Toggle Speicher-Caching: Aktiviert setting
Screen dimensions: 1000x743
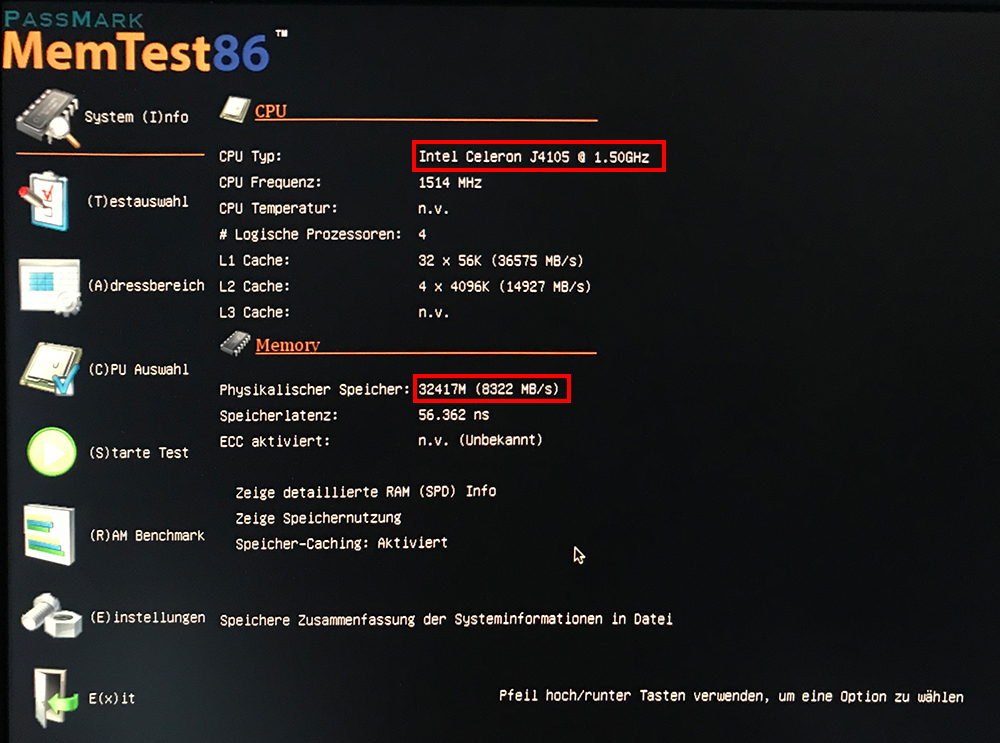(341, 543)
